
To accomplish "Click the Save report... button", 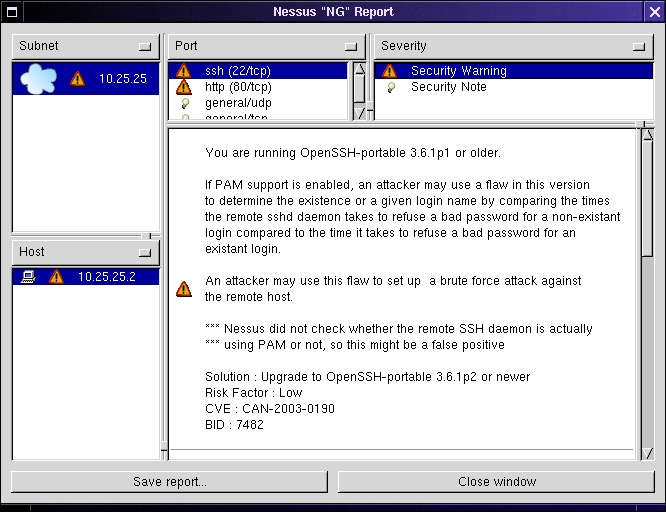I will tap(170, 482).
